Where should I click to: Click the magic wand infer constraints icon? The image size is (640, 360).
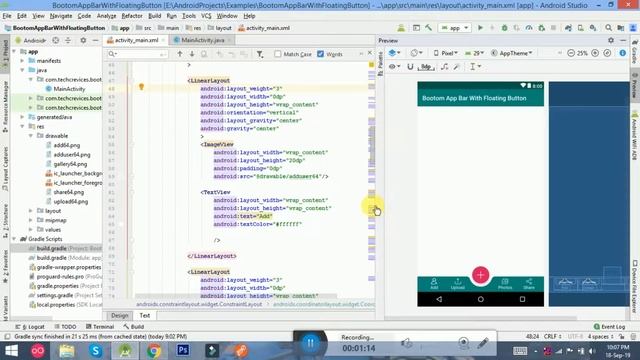pos(457,67)
